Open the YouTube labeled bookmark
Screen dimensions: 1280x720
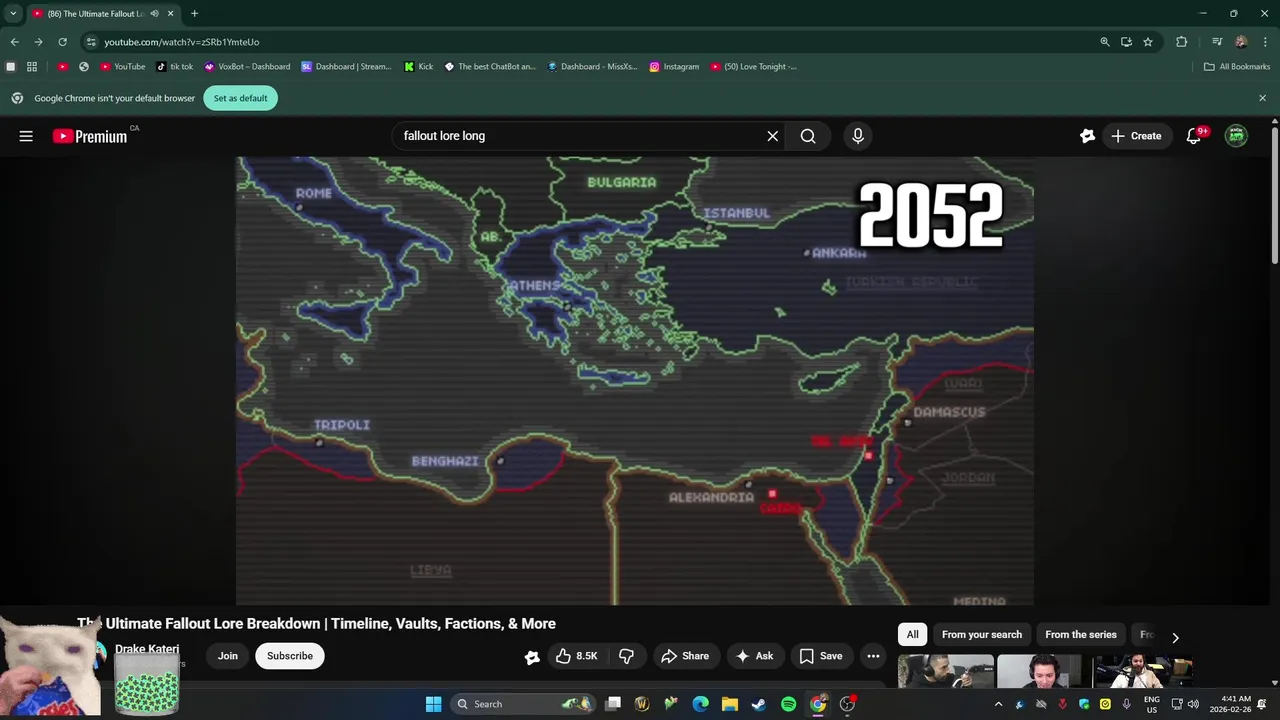[122, 67]
